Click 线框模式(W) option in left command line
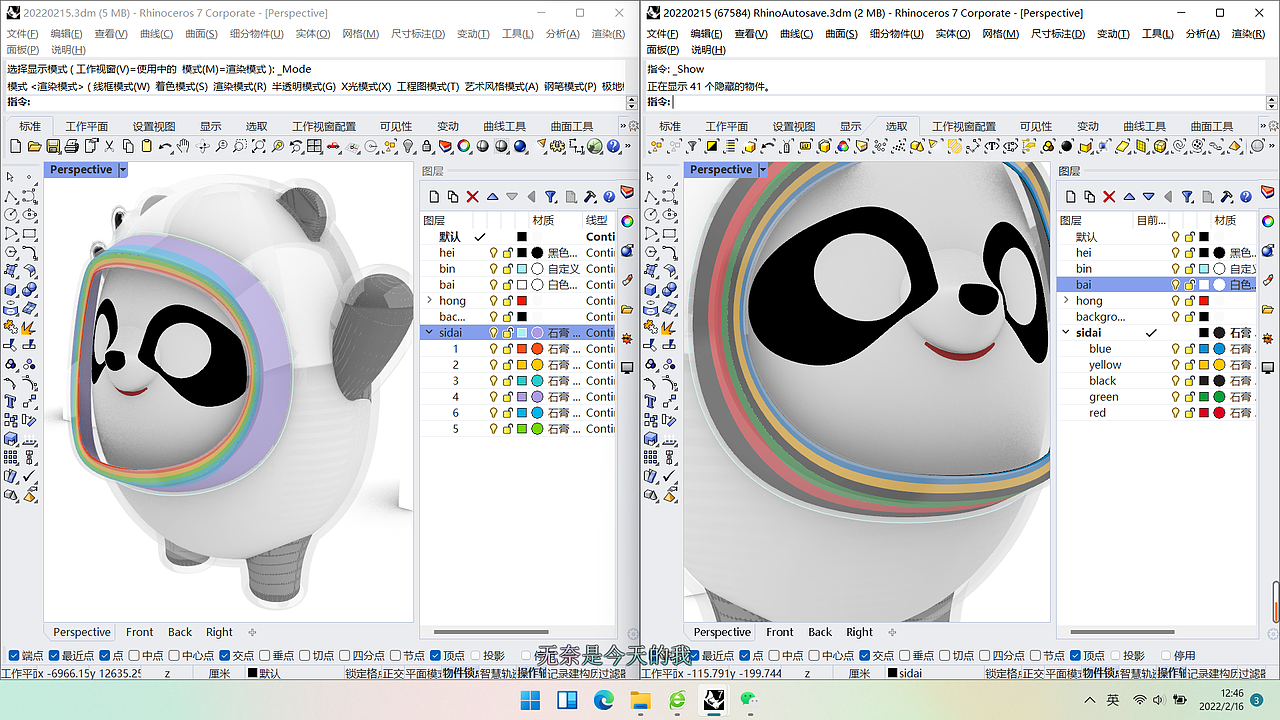This screenshot has width=1280, height=720. pos(121,87)
